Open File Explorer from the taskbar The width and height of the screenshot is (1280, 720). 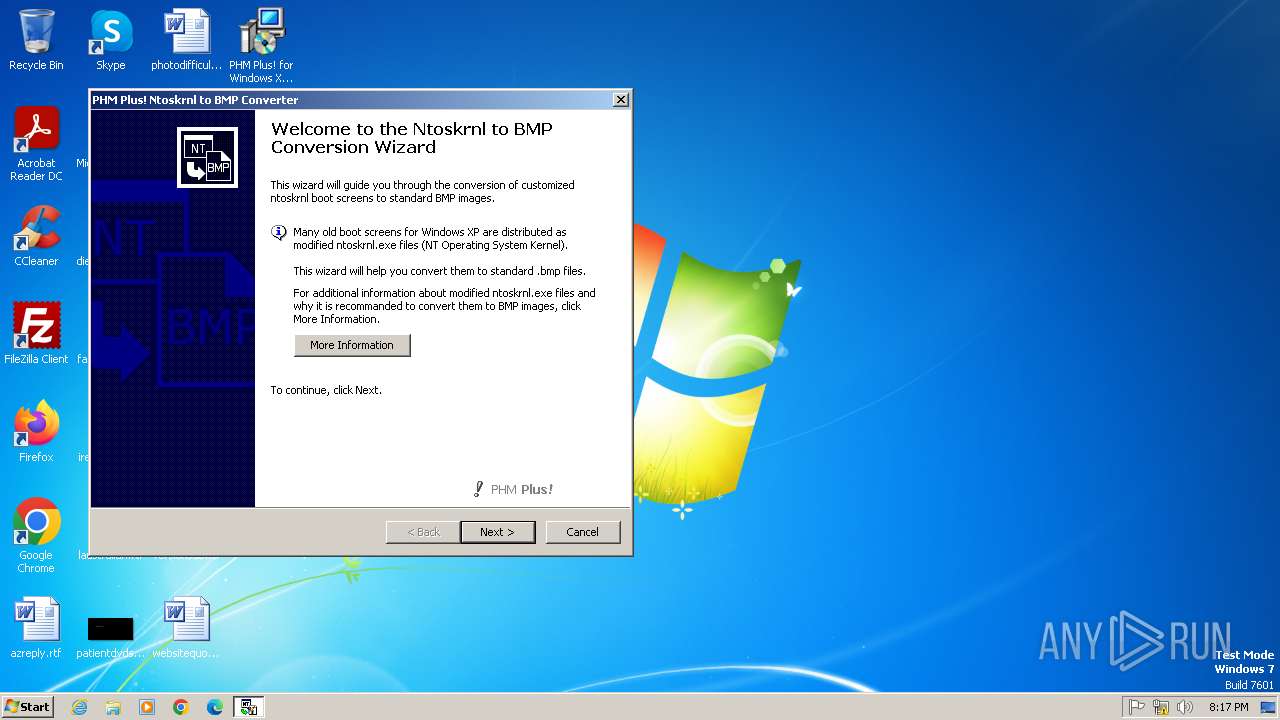(x=113, y=707)
